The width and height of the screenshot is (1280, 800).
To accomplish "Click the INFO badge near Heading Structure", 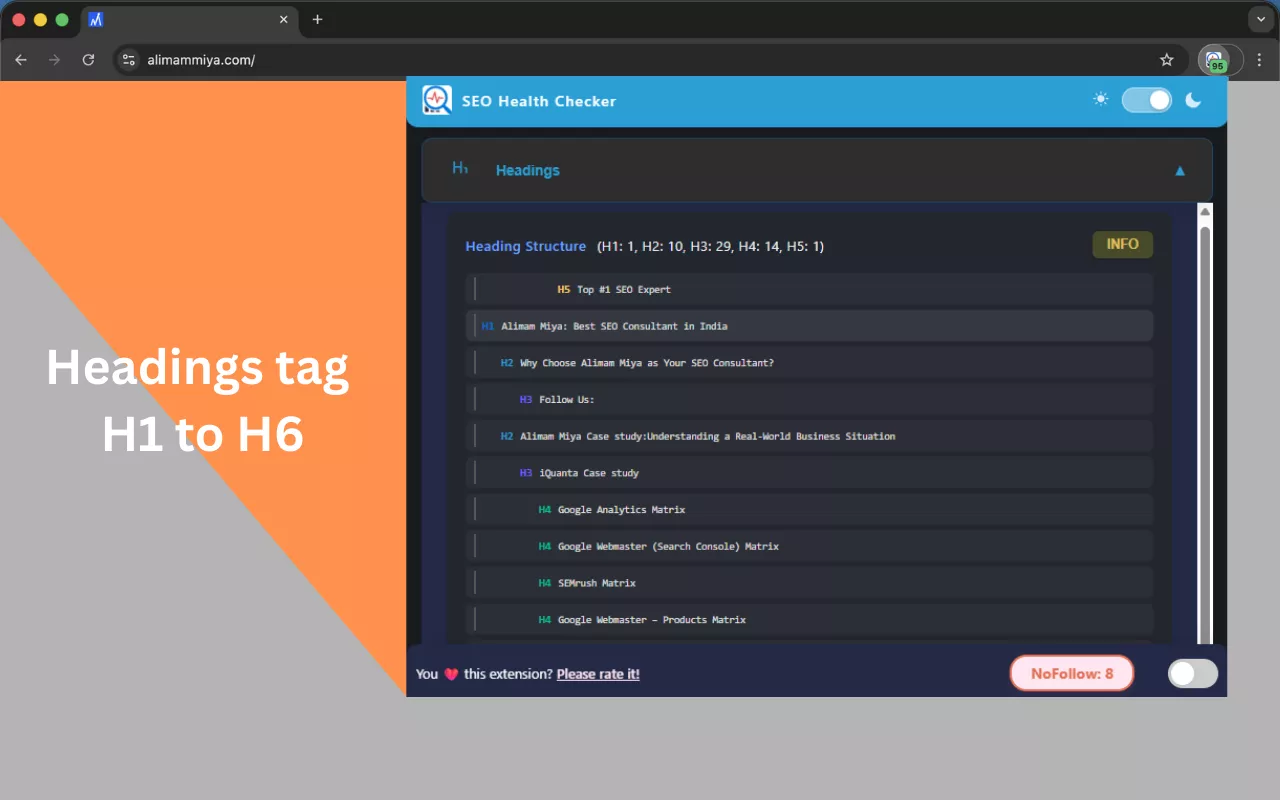I will tap(1122, 244).
